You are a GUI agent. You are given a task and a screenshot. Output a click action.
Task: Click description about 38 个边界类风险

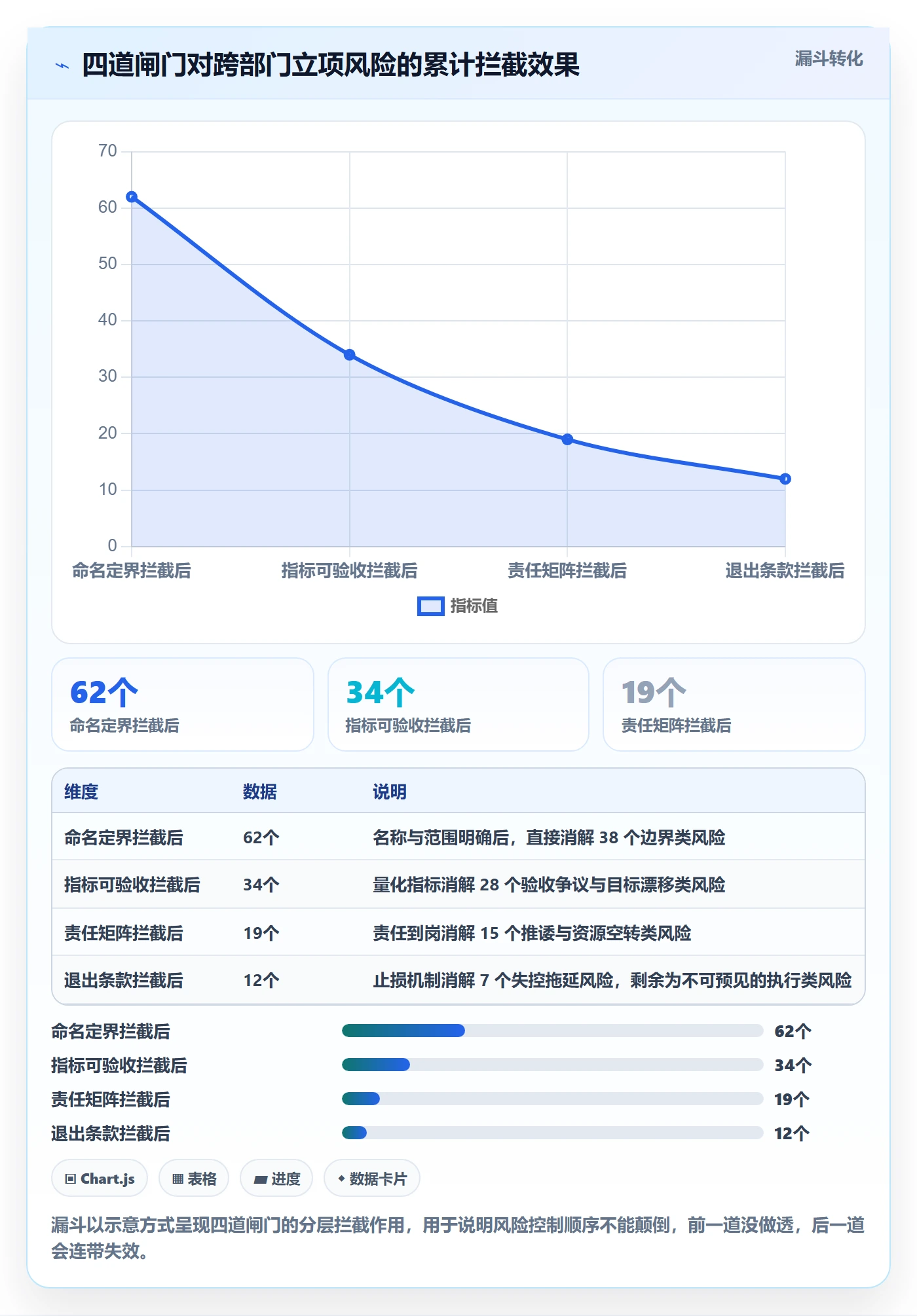(x=549, y=837)
